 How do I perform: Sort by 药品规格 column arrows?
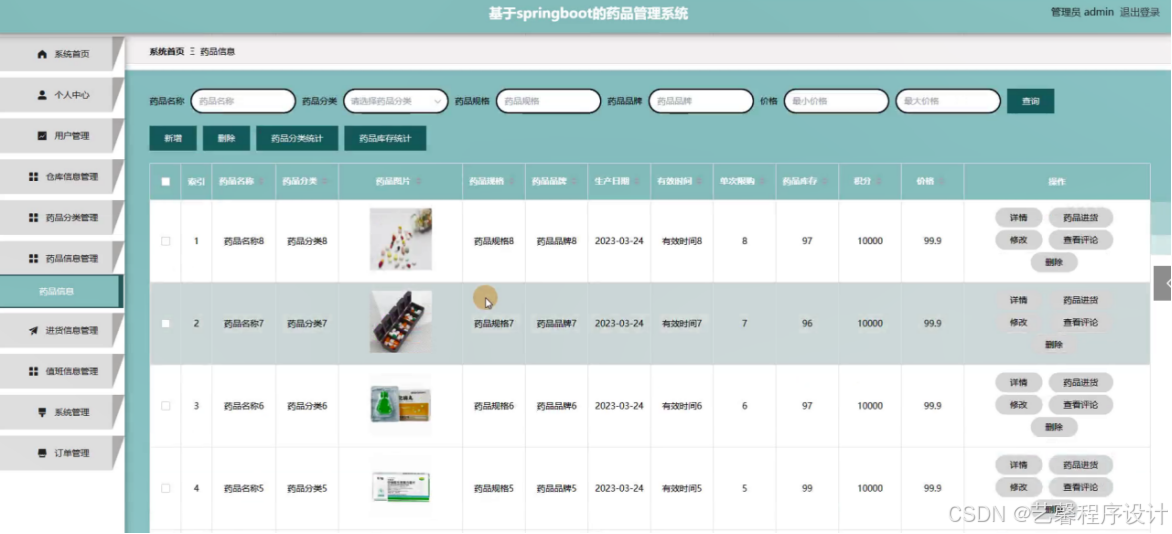(512, 182)
